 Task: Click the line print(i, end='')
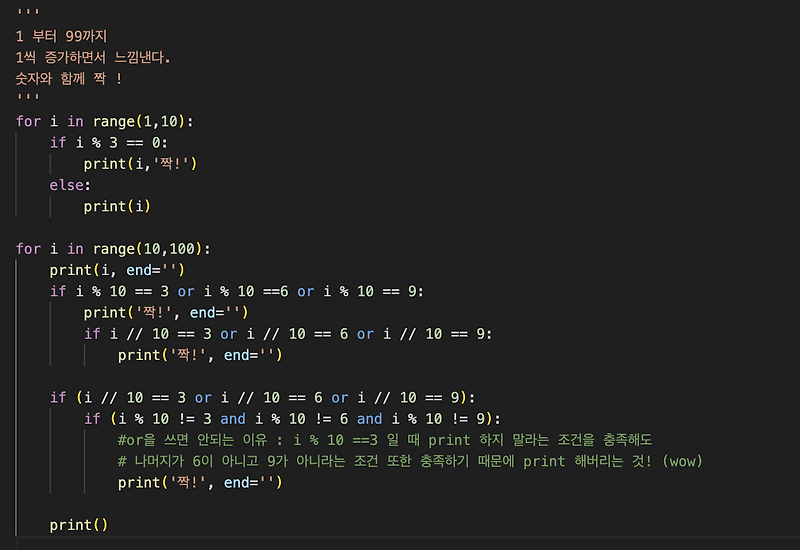click(117, 270)
